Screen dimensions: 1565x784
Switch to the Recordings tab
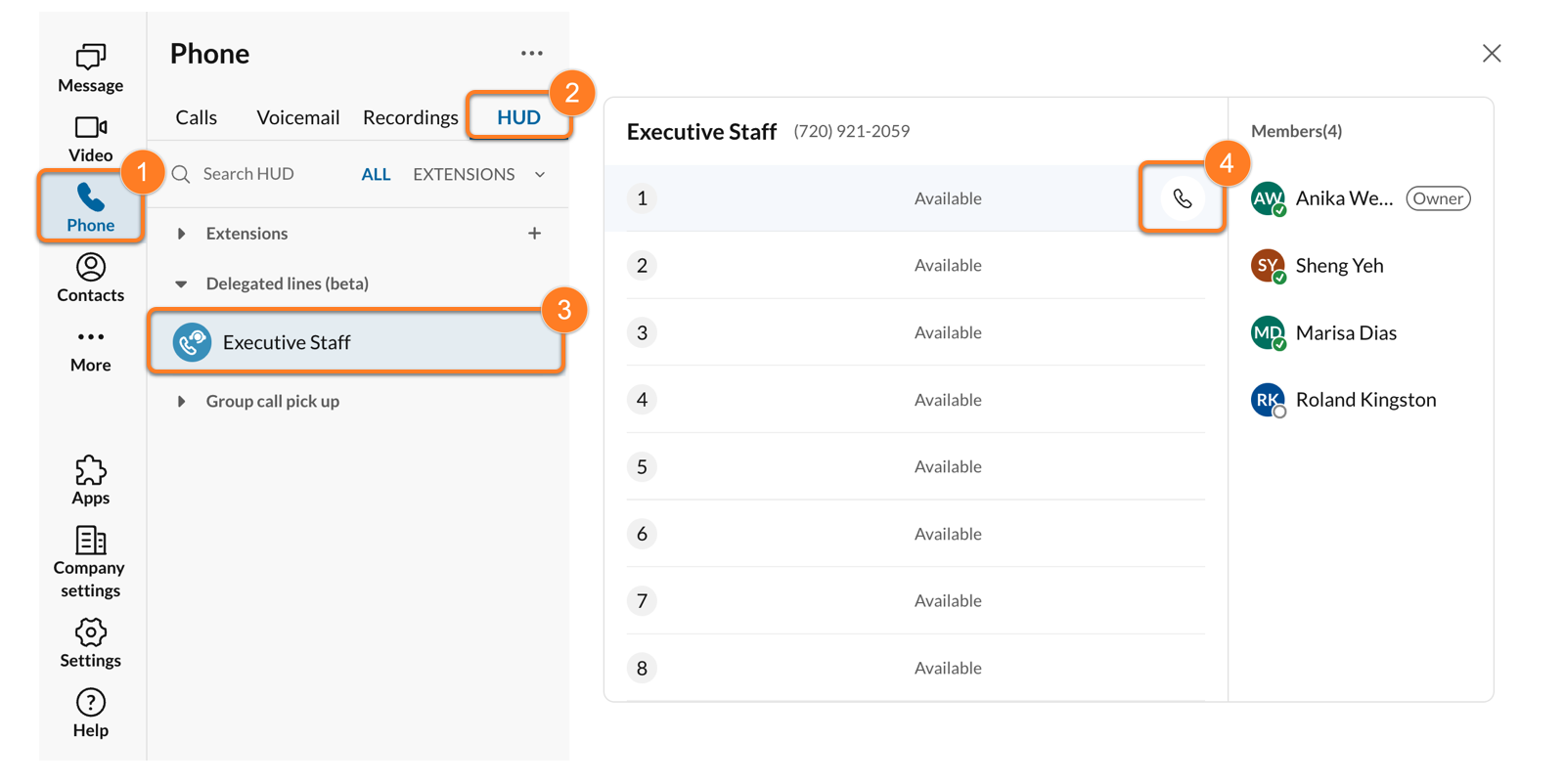[x=410, y=117]
